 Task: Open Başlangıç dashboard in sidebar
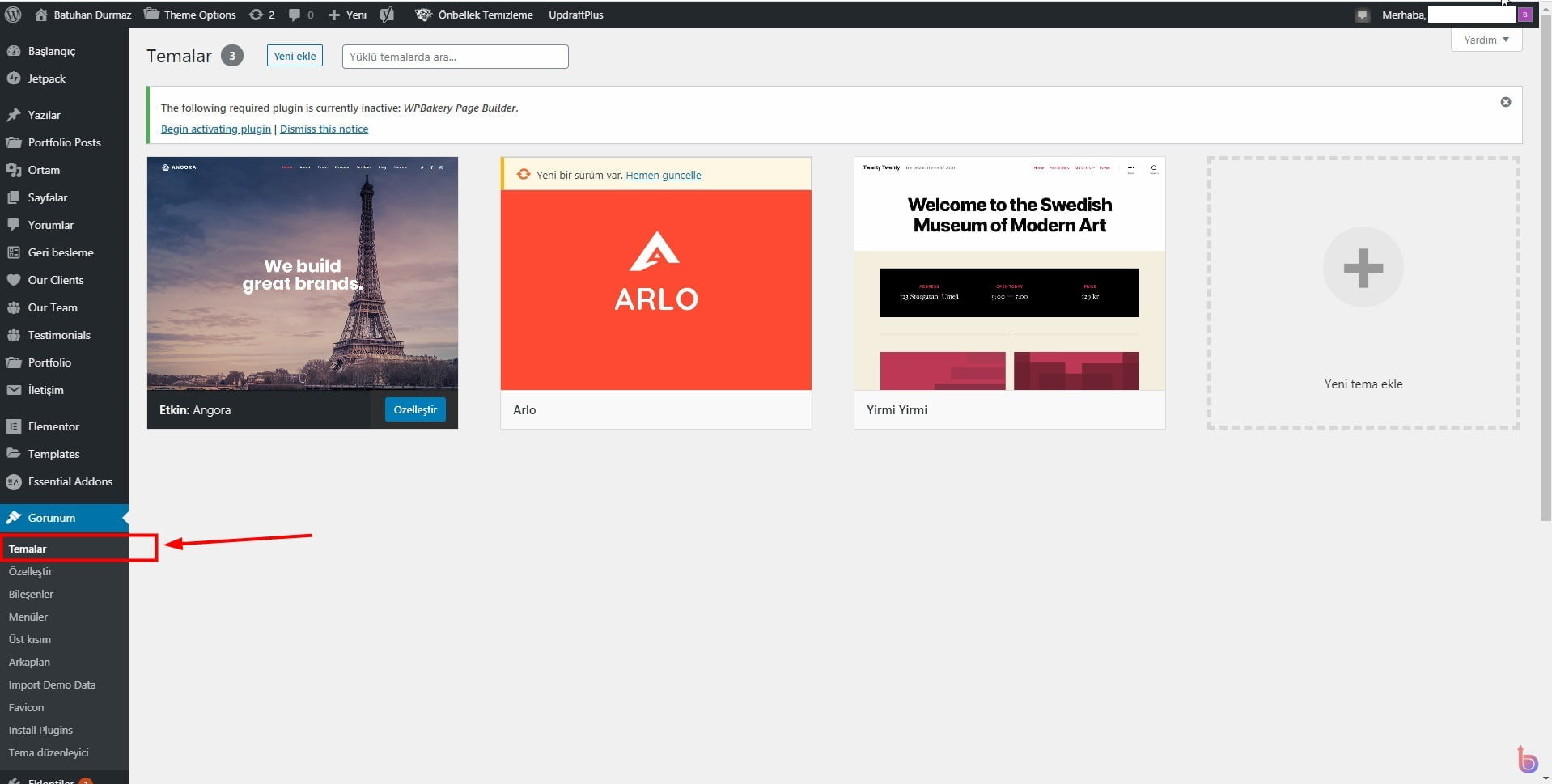tap(64, 51)
